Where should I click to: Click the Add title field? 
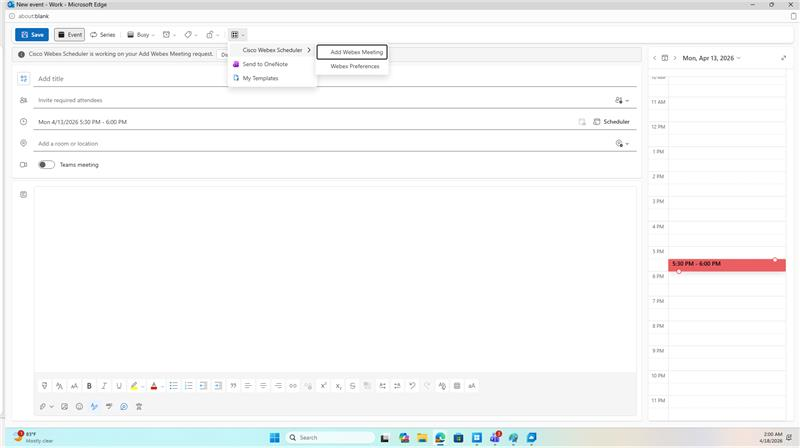[x=335, y=79]
